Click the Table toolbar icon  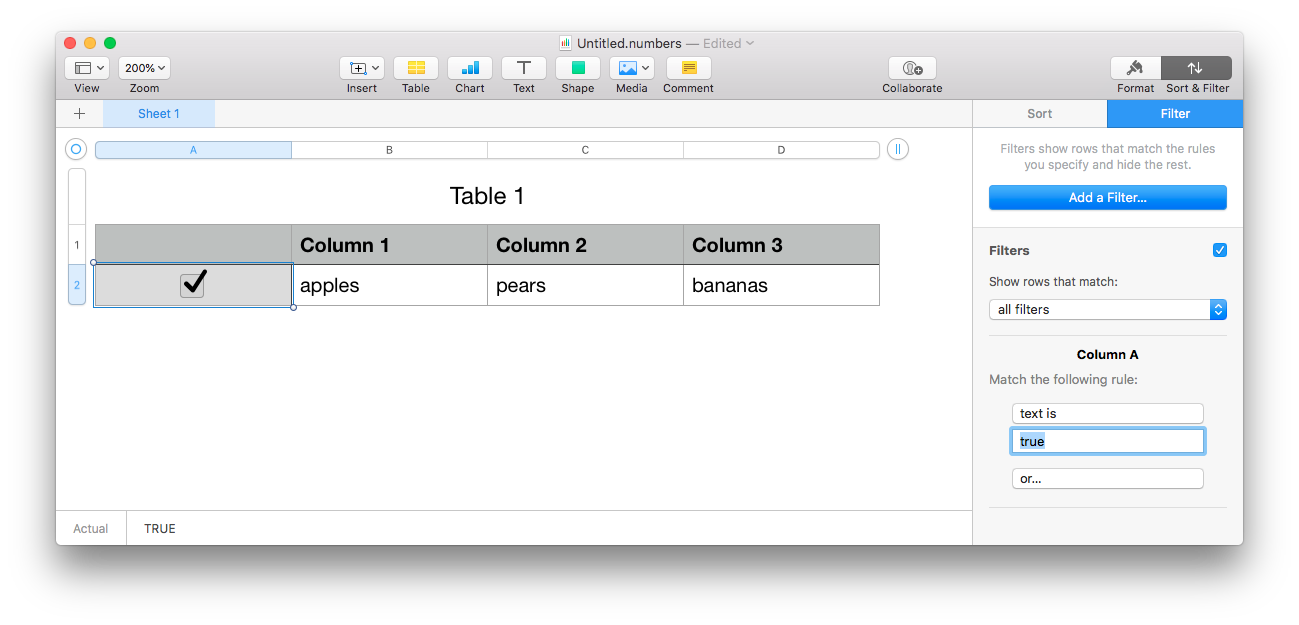point(416,68)
